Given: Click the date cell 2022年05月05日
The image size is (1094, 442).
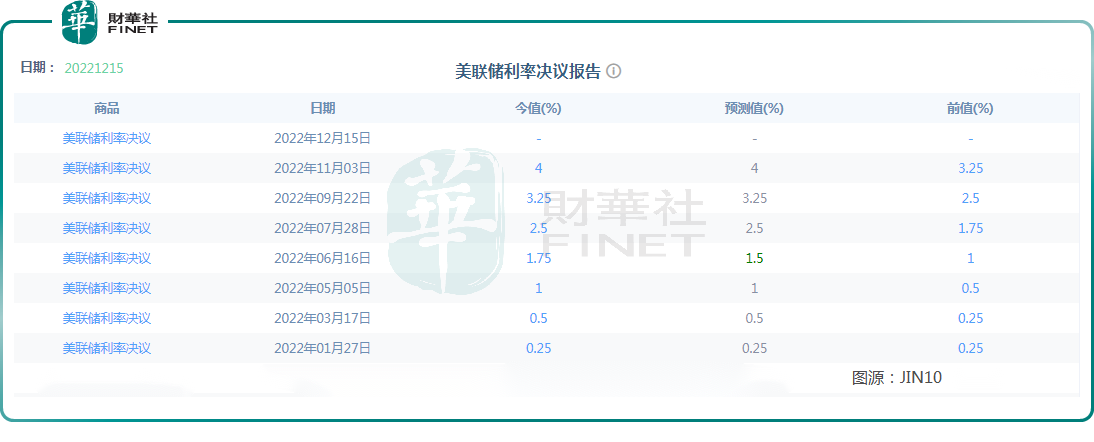Looking at the screenshot, I should click(322, 288).
